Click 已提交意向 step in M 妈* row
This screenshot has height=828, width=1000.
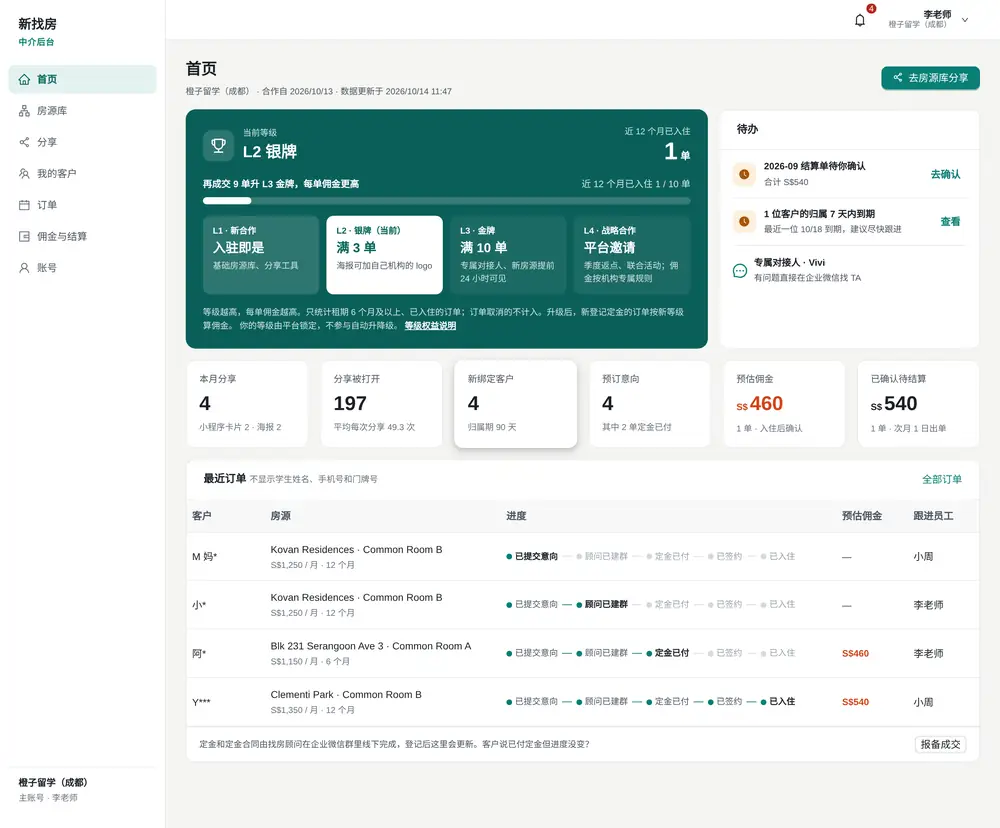[532, 556]
